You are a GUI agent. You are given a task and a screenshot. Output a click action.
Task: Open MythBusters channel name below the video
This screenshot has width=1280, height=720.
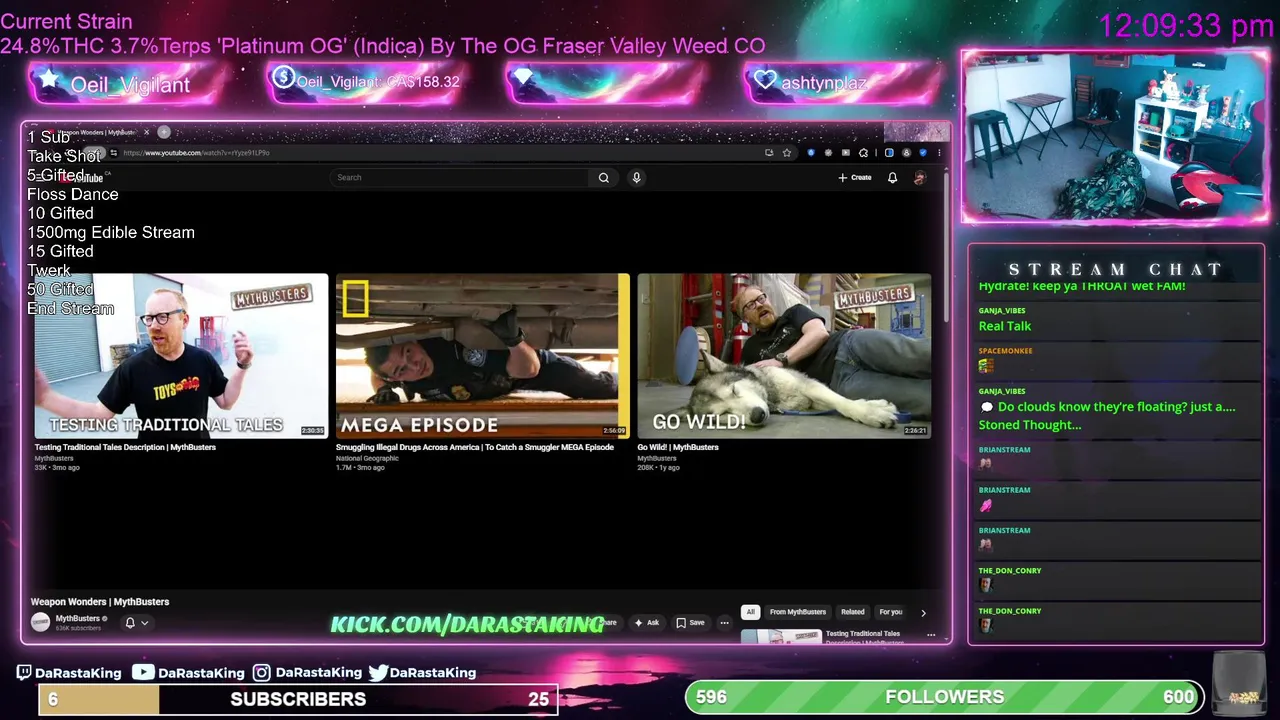tap(77, 618)
